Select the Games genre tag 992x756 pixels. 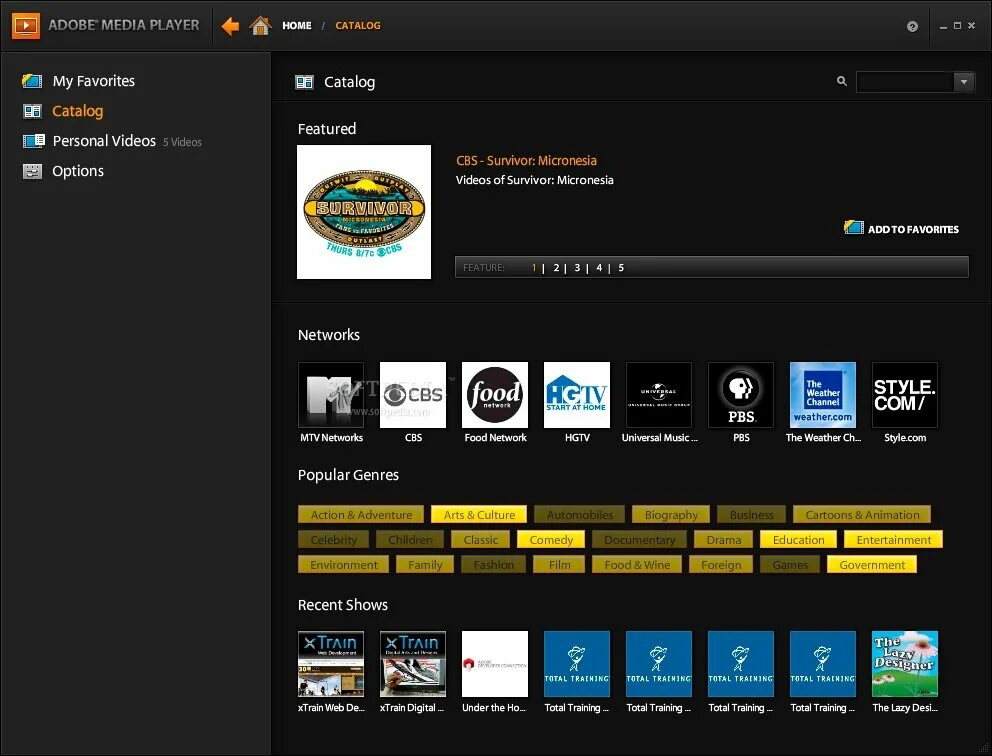pyautogui.click(x=790, y=564)
